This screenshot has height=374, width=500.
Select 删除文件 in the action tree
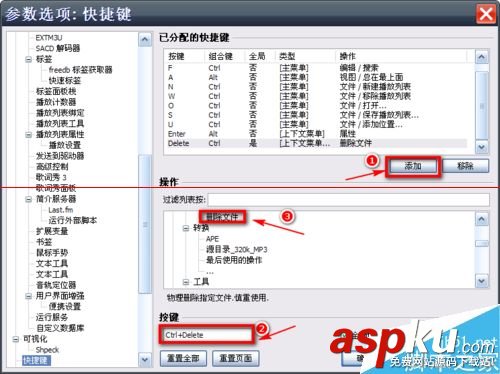pyautogui.click(x=222, y=217)
